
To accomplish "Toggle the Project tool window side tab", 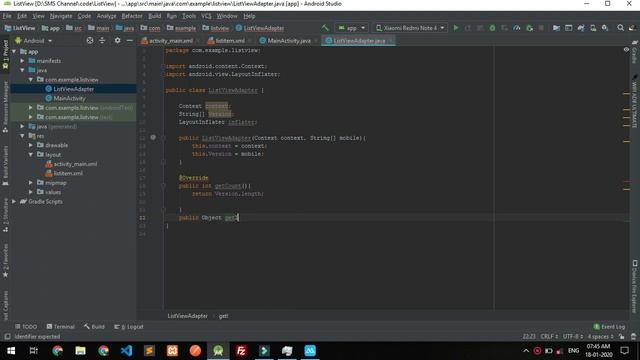I will point(5,54).
